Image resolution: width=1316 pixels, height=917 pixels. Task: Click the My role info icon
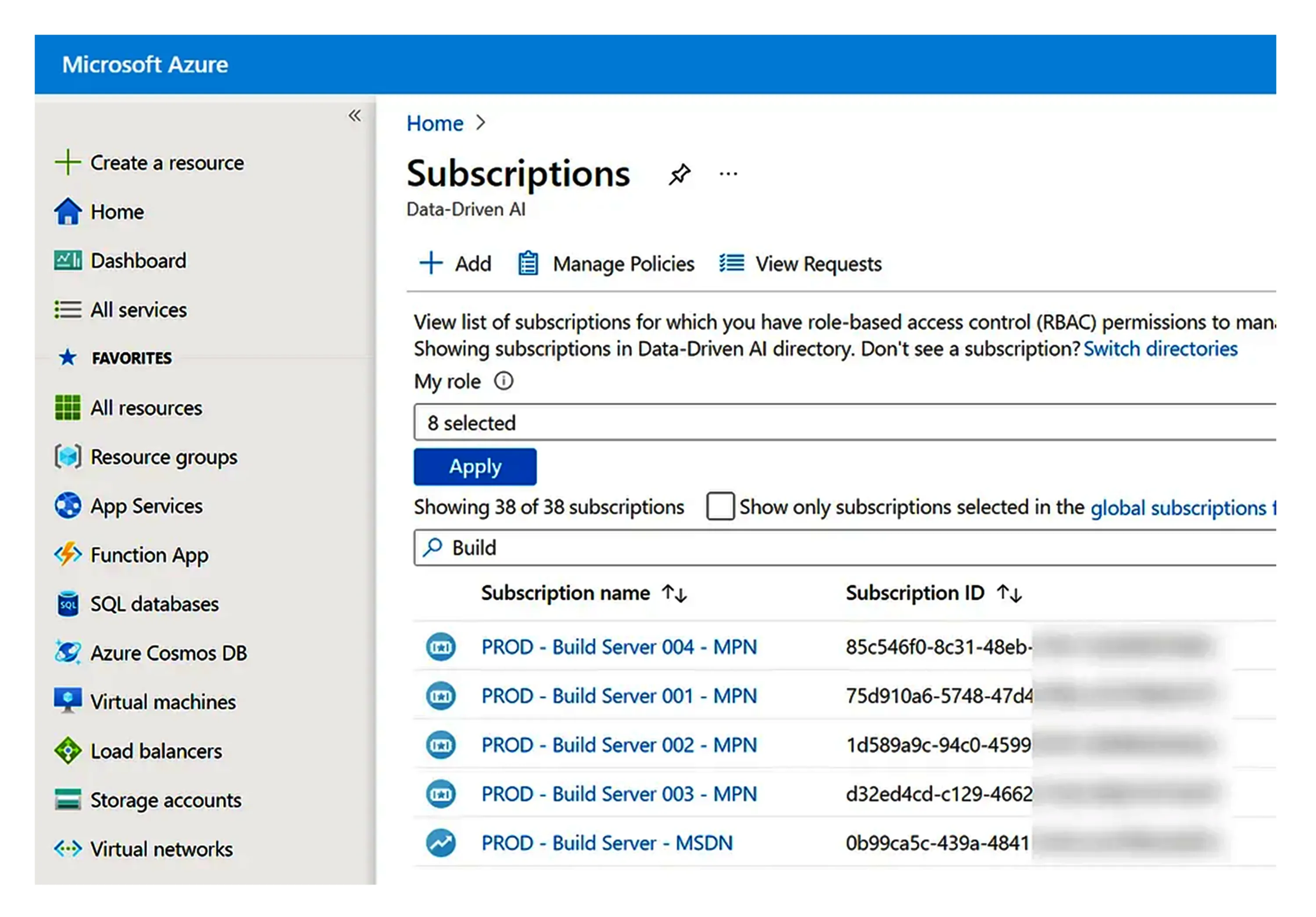pos(504,380)
